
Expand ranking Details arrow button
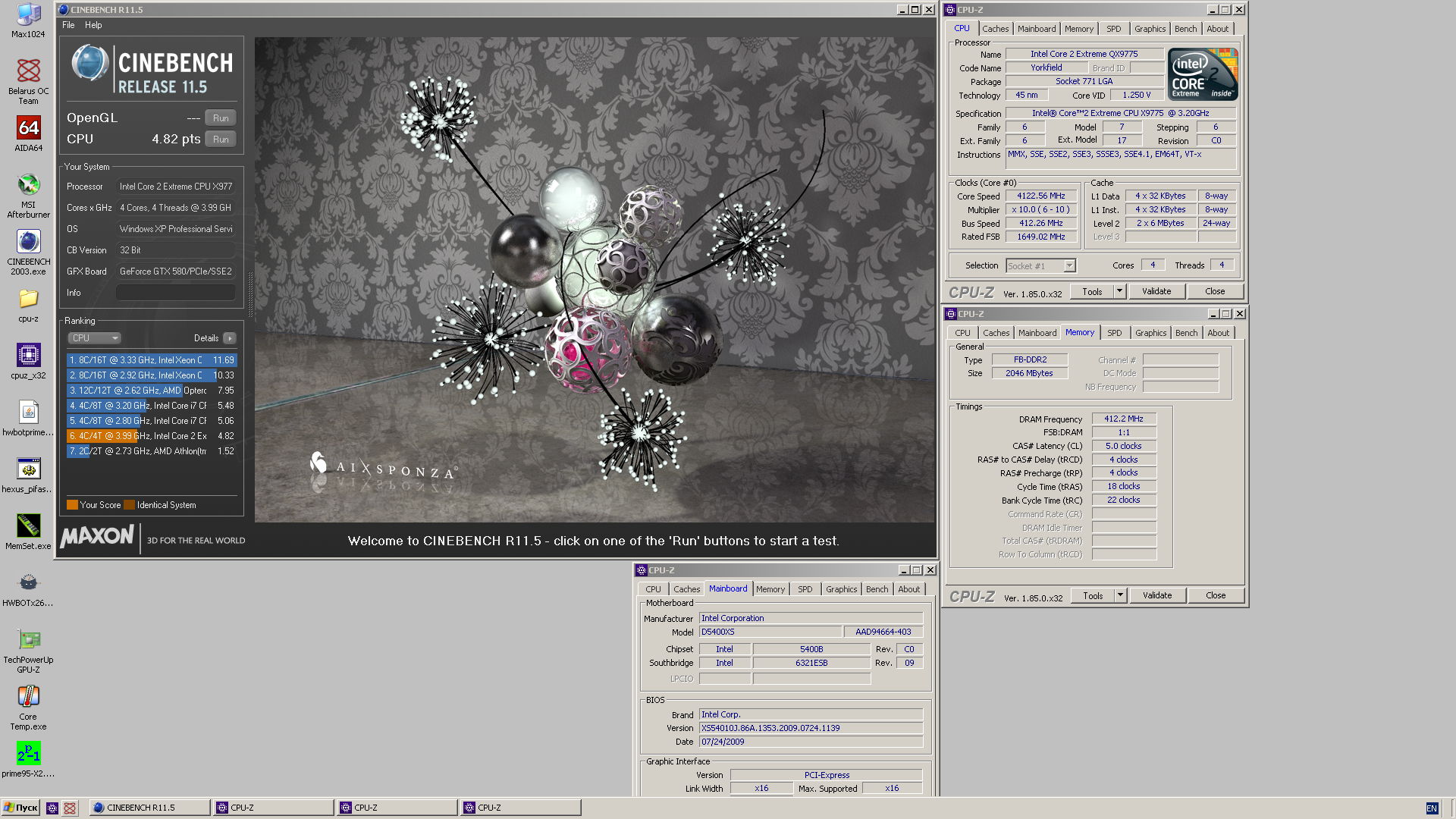(230, 338)
